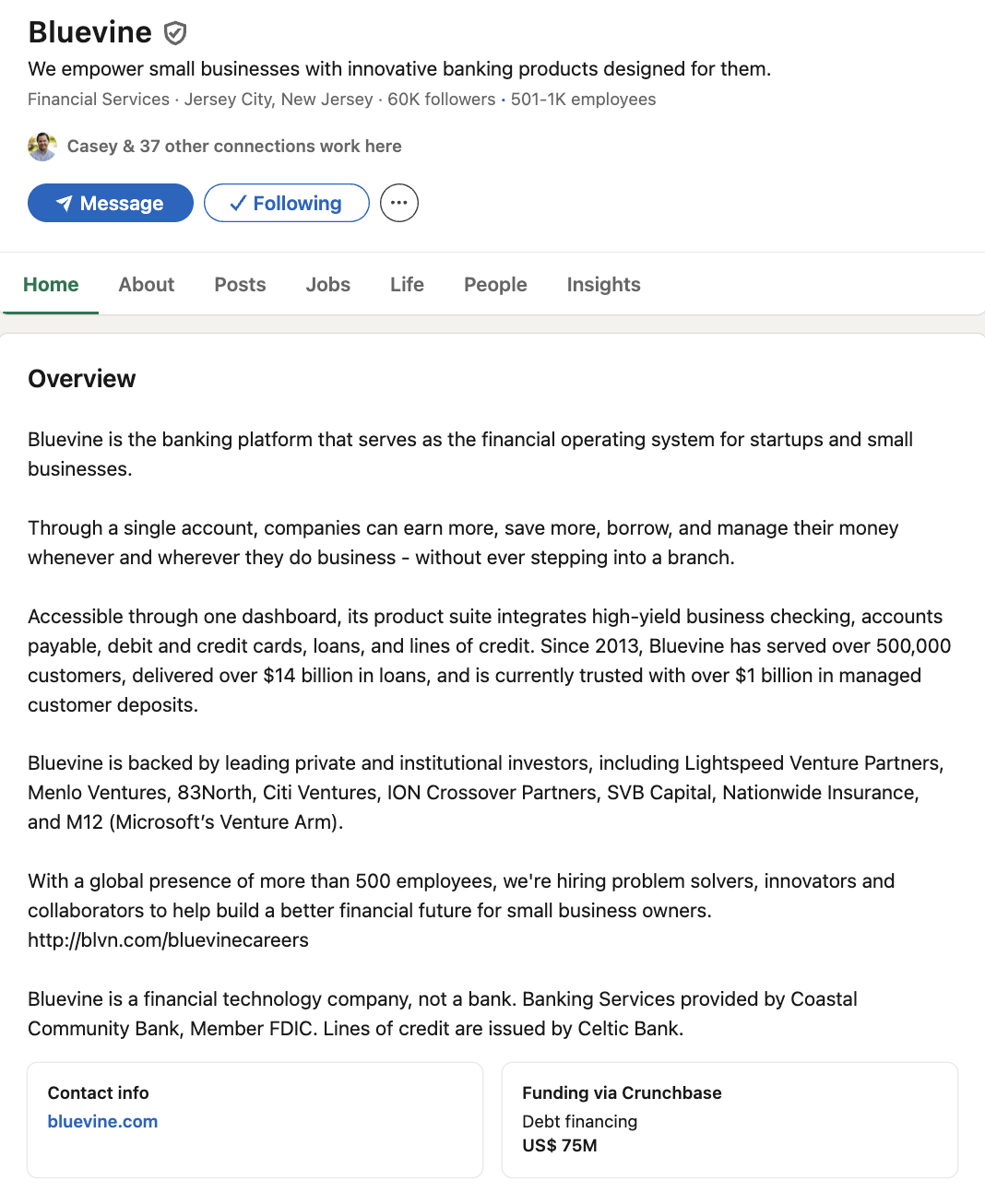Visit the bluevine.com website link

[102, 1122]
